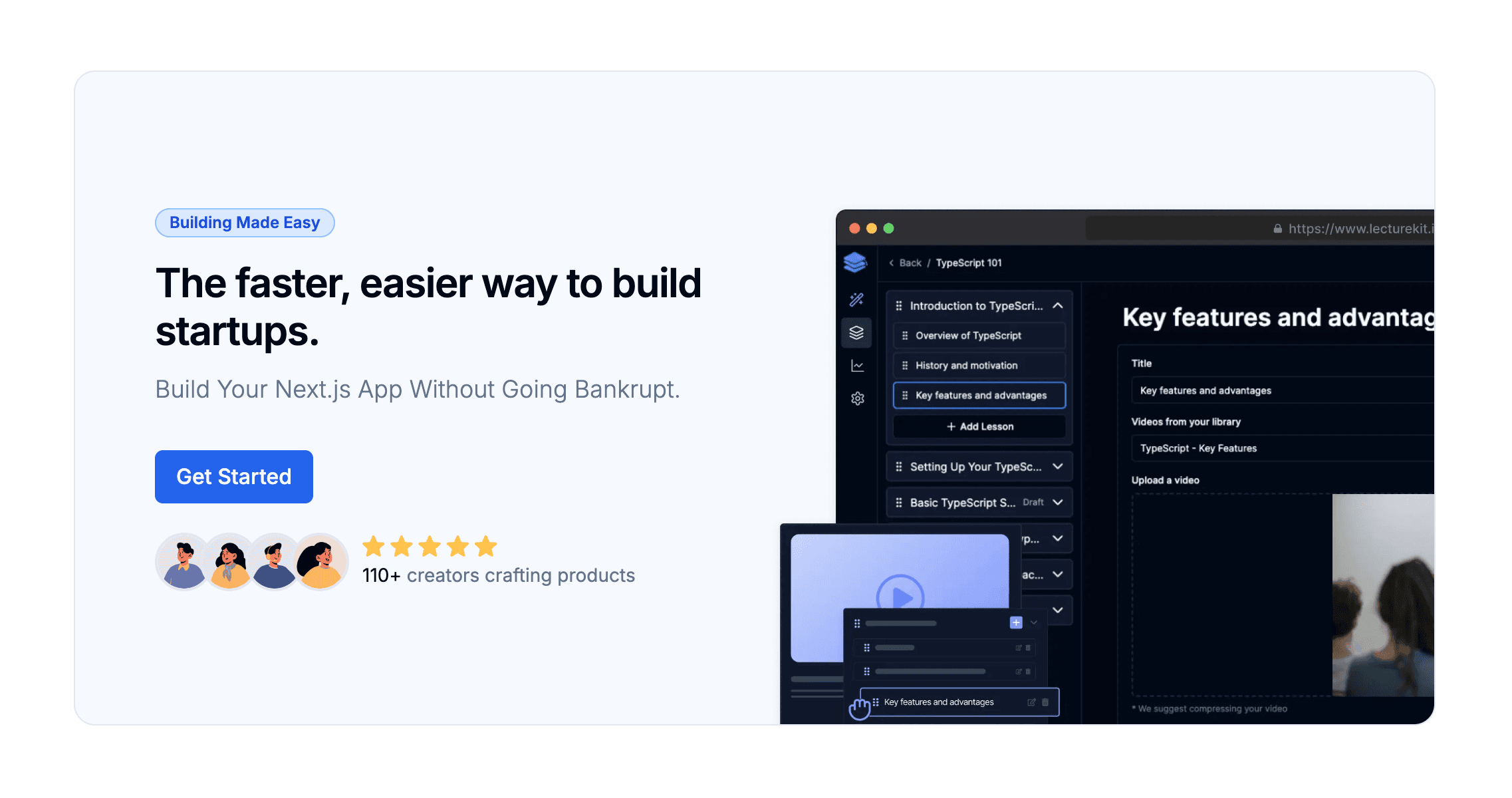Open the layers icon in sidebar
The image size is (1512, 798).
856,332
